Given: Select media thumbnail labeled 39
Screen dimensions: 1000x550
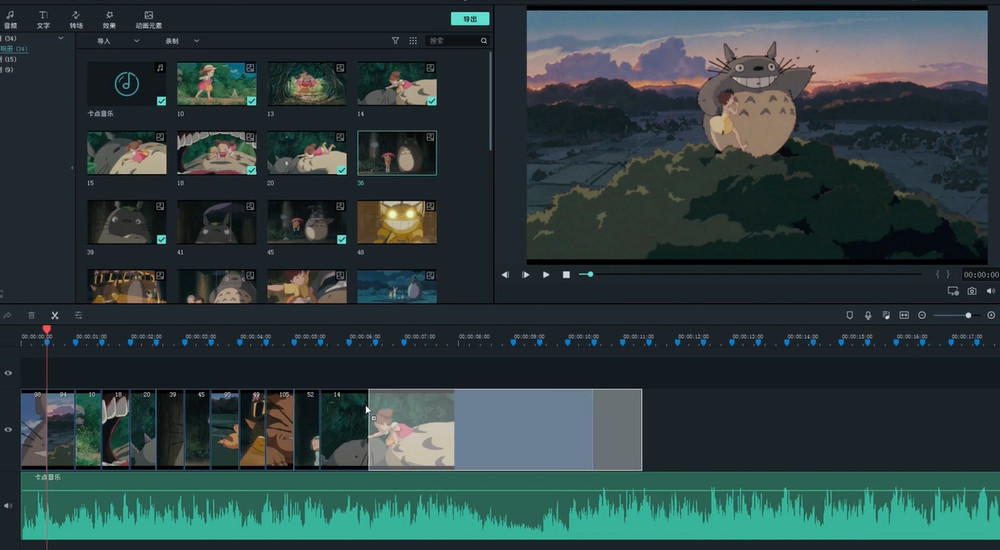Looking at the screenshot, I should [x=126, y=222].
